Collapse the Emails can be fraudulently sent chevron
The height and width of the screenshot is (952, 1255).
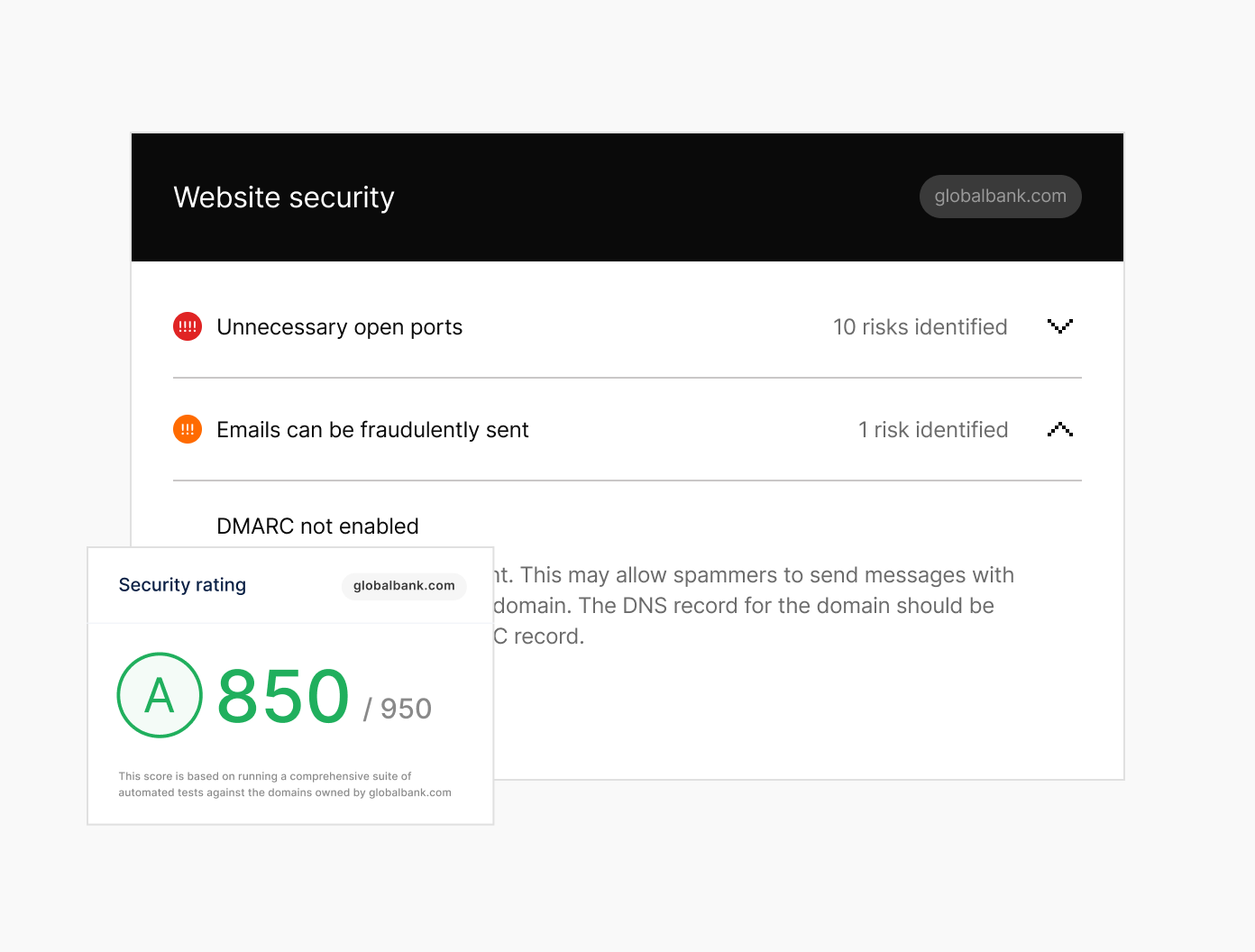1060,429
